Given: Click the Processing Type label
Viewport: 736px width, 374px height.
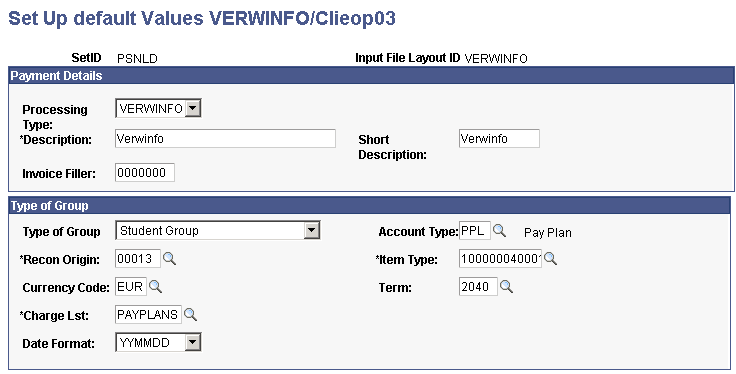Looking at the screenshot, I should pyautogui.click(x=55, y=117).
